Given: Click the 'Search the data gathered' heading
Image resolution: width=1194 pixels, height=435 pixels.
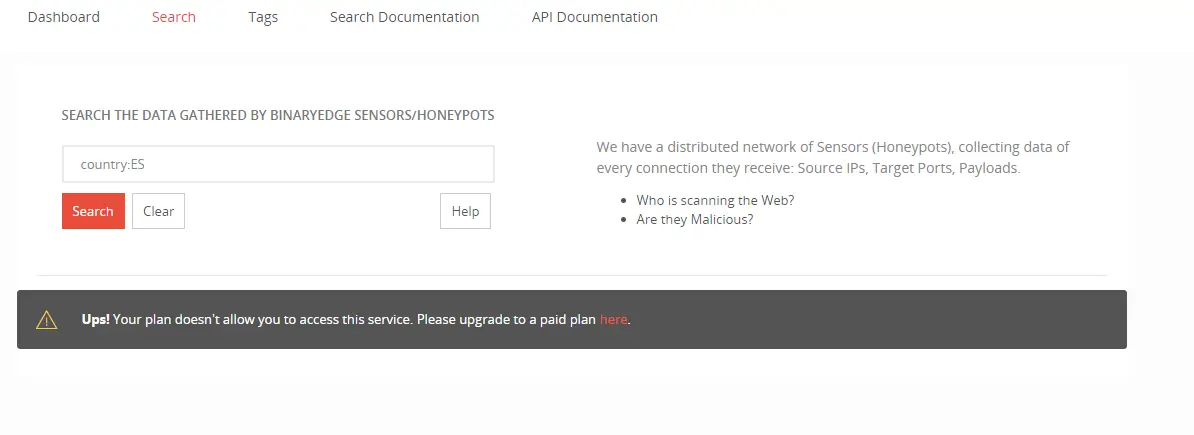Looking at the screenshot, I should (278, 115).
